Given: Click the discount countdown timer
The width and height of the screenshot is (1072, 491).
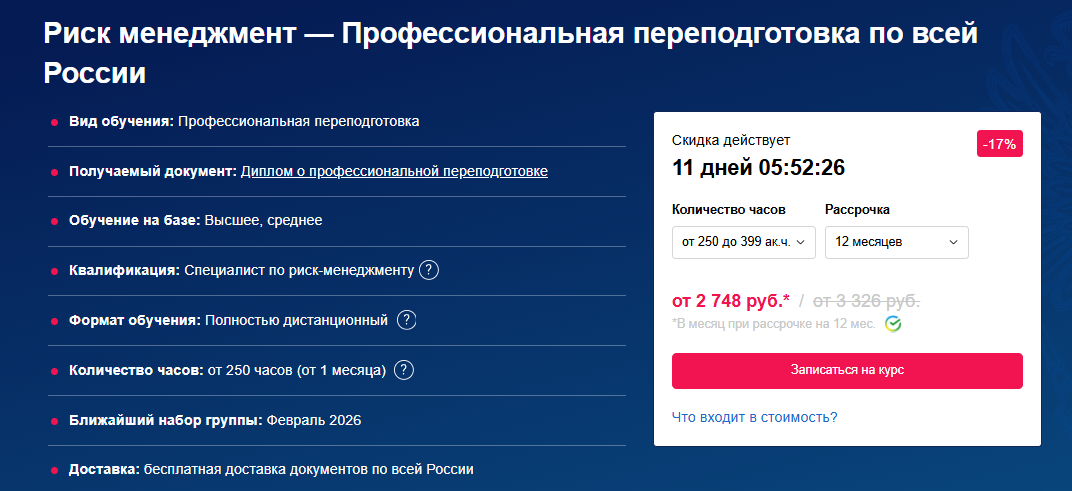Looking at the screenshot, I should [758, 168].
